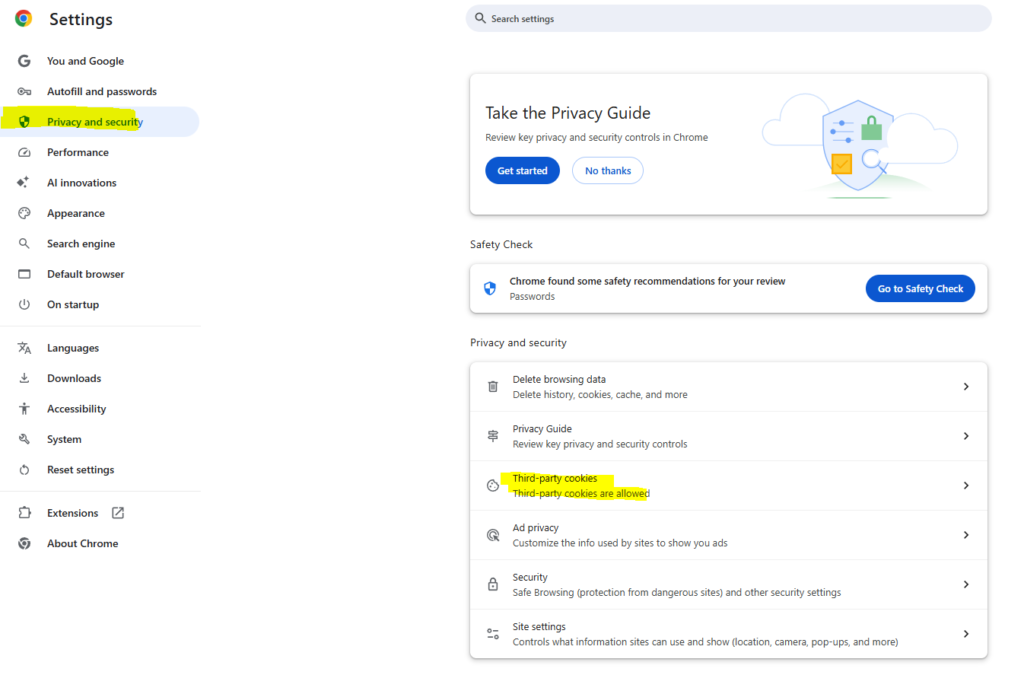Expand the Third-party cookies row chevron
The height and width of the screenshot is (675, 1024).
click(966, 485)
